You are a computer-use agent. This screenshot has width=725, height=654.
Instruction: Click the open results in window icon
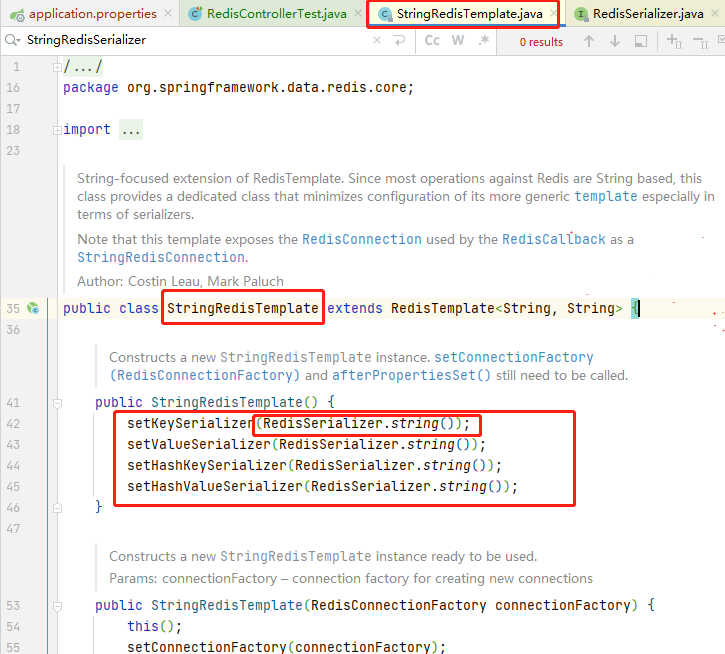pos(641,41)
